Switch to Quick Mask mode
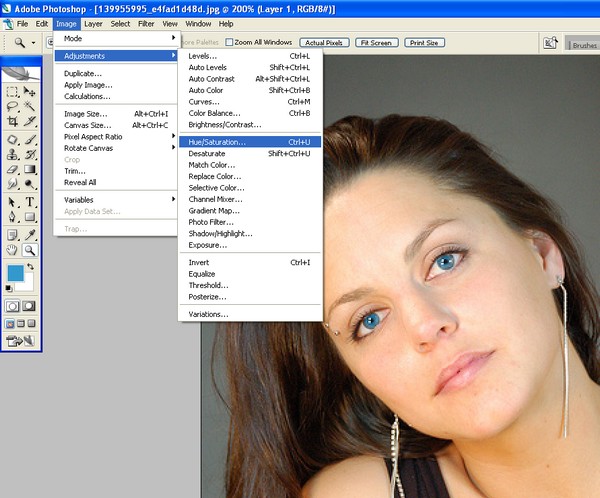This screenshot has width=600, height=498. pos(29,306)
